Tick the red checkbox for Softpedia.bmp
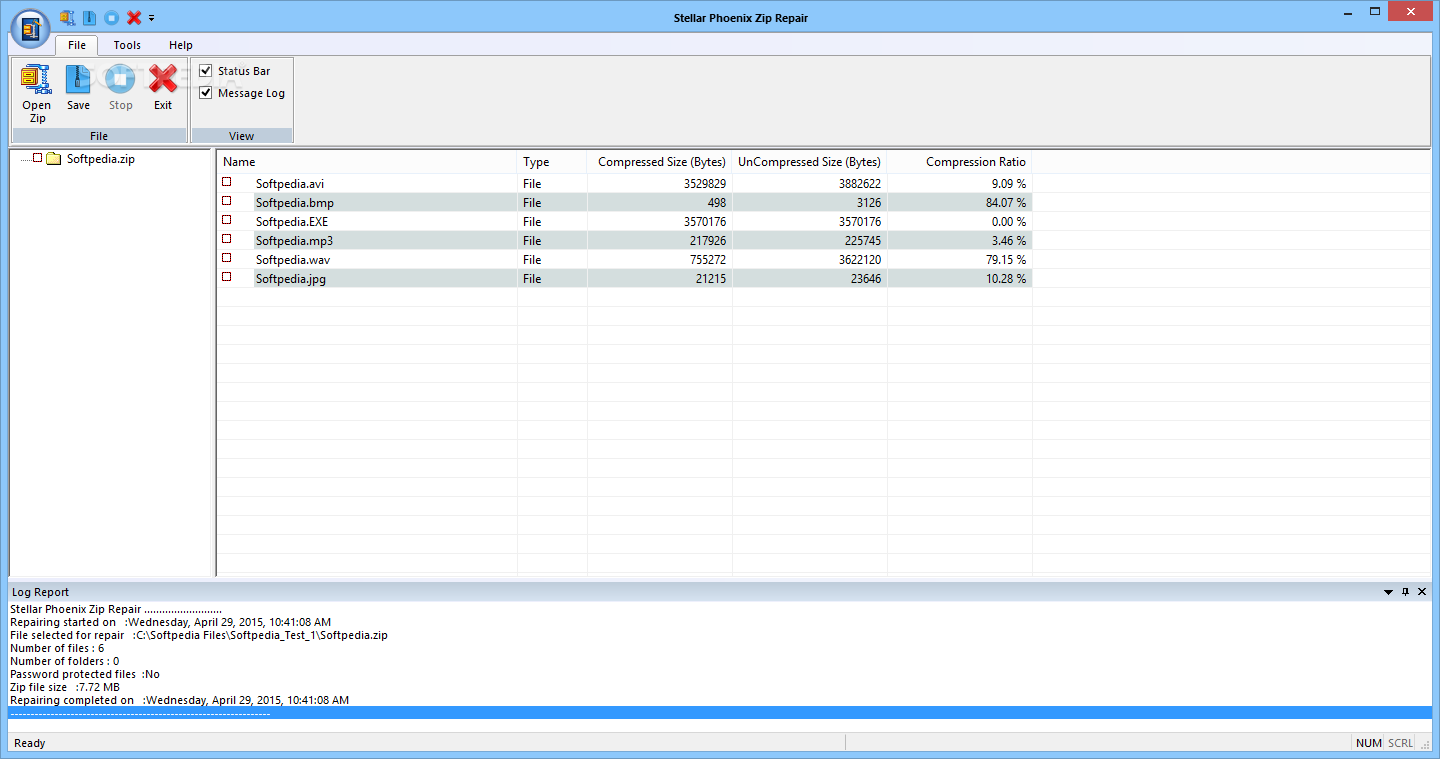Image resolution: width=1440 pixels, height=759 pixels. tap(227, 201)
